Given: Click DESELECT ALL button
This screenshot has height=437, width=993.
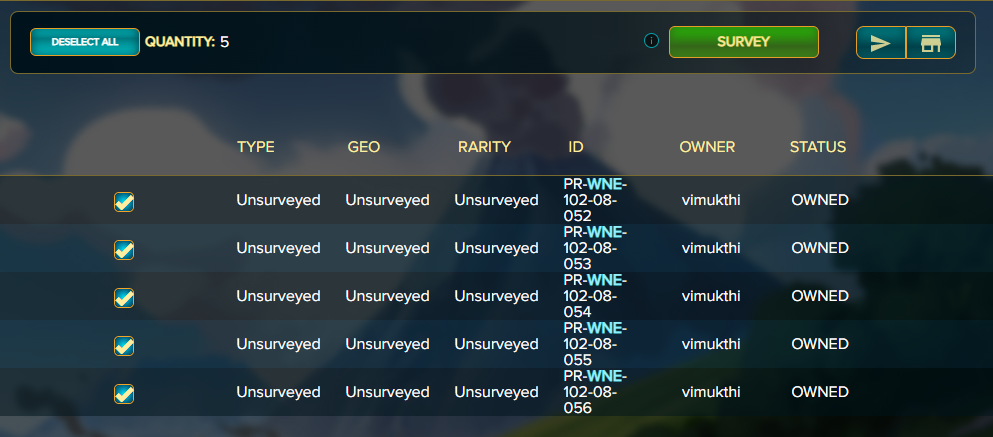Looking at the screenshot, I should tap(85, 42).
